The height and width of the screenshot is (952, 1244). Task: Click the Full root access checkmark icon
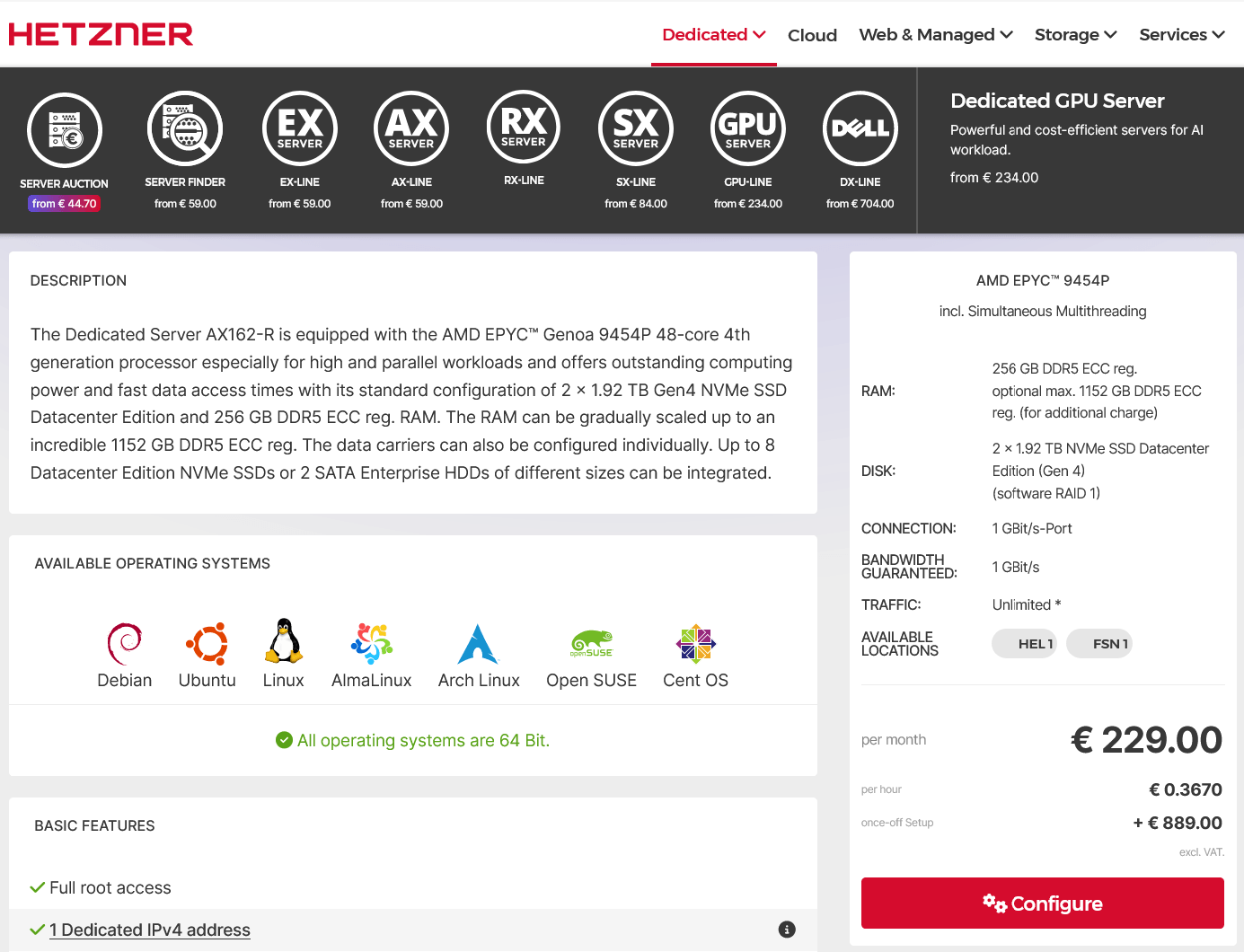point(38,887)
